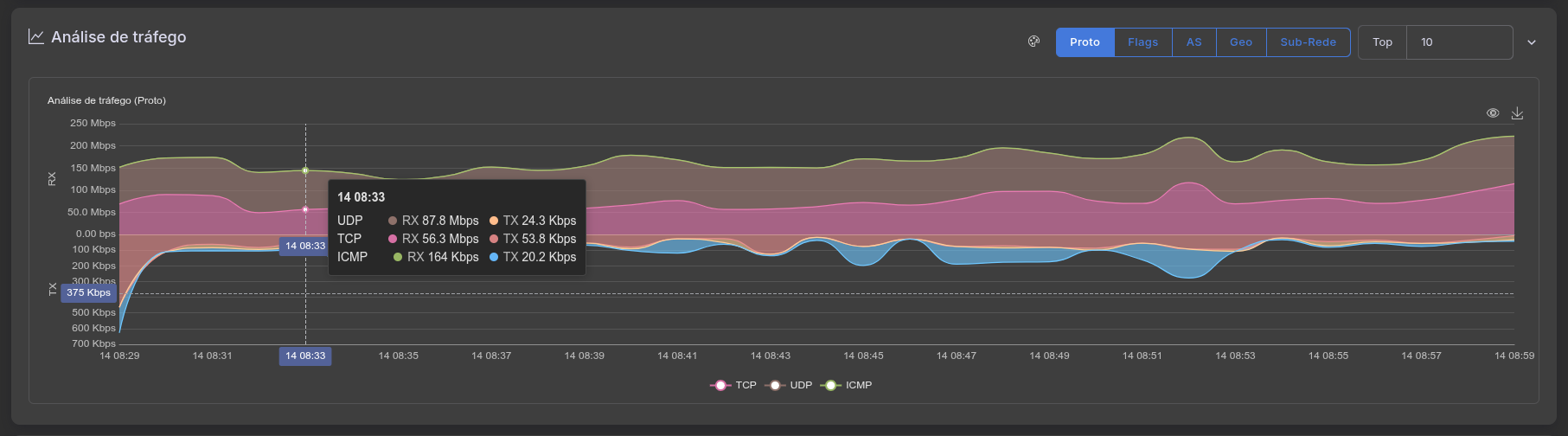Toggle chart visibility with eye icon
Viewport: 1568px width, 436px height.
pos(1493,113)
